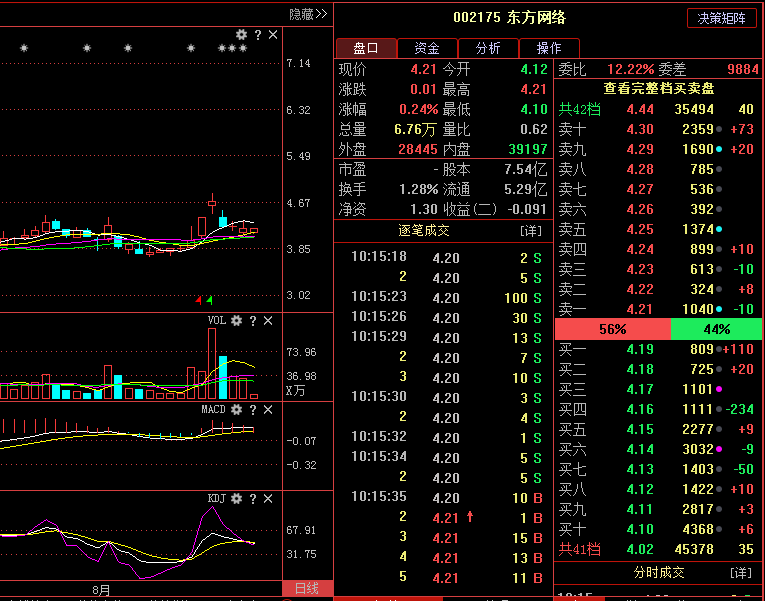Select the 买十 price 4.10

(x=640, y=529)
